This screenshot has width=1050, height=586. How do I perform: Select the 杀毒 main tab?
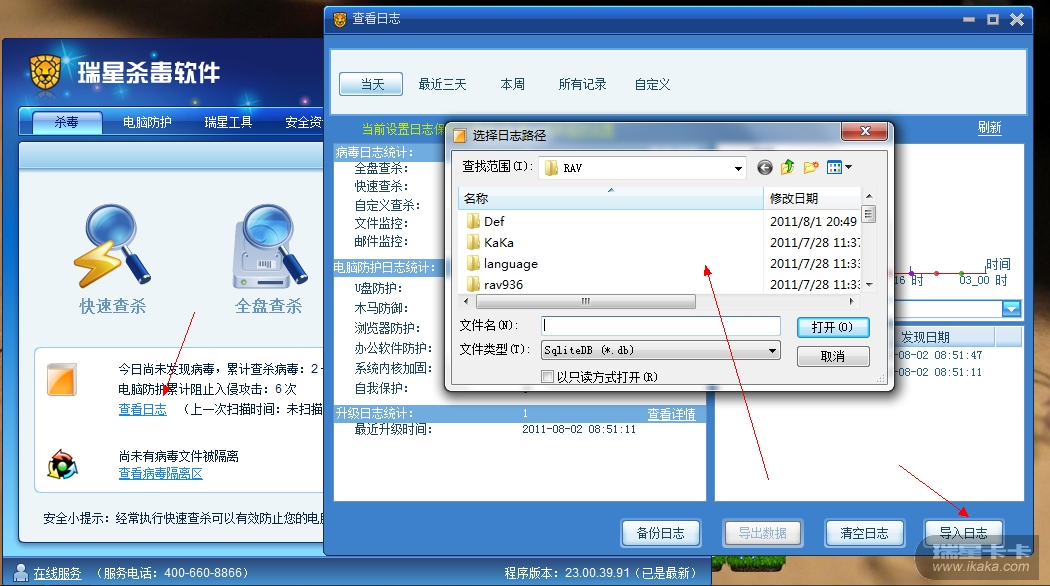pos(67,122)
